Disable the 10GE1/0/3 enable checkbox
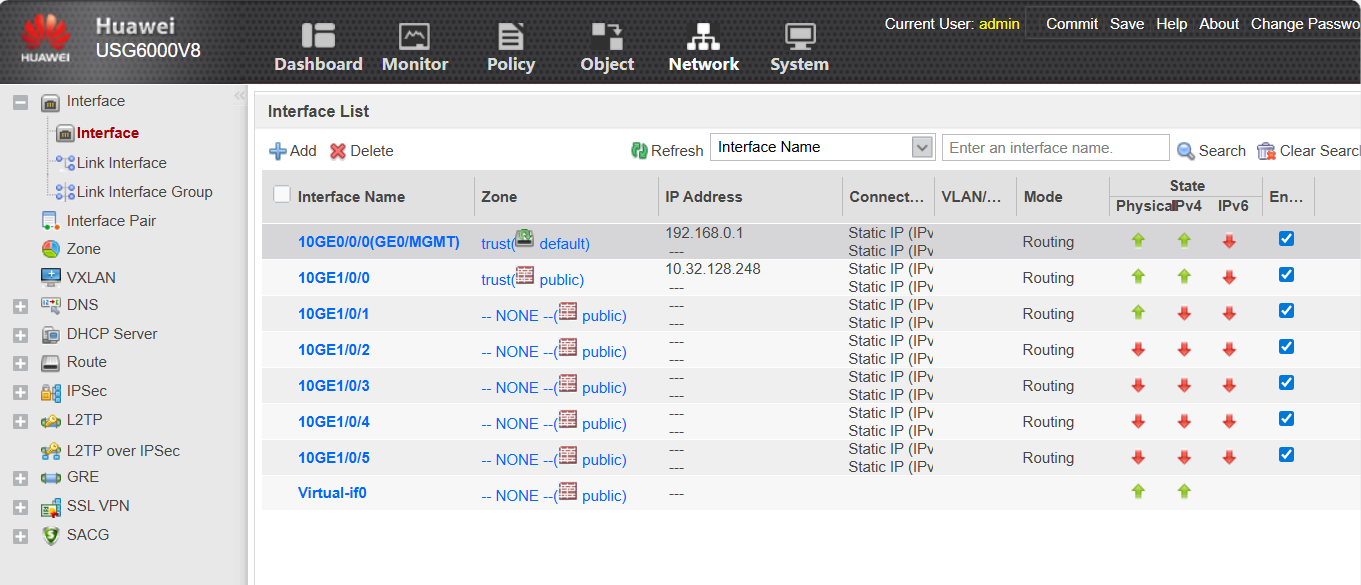 (x=1286, y=383)
